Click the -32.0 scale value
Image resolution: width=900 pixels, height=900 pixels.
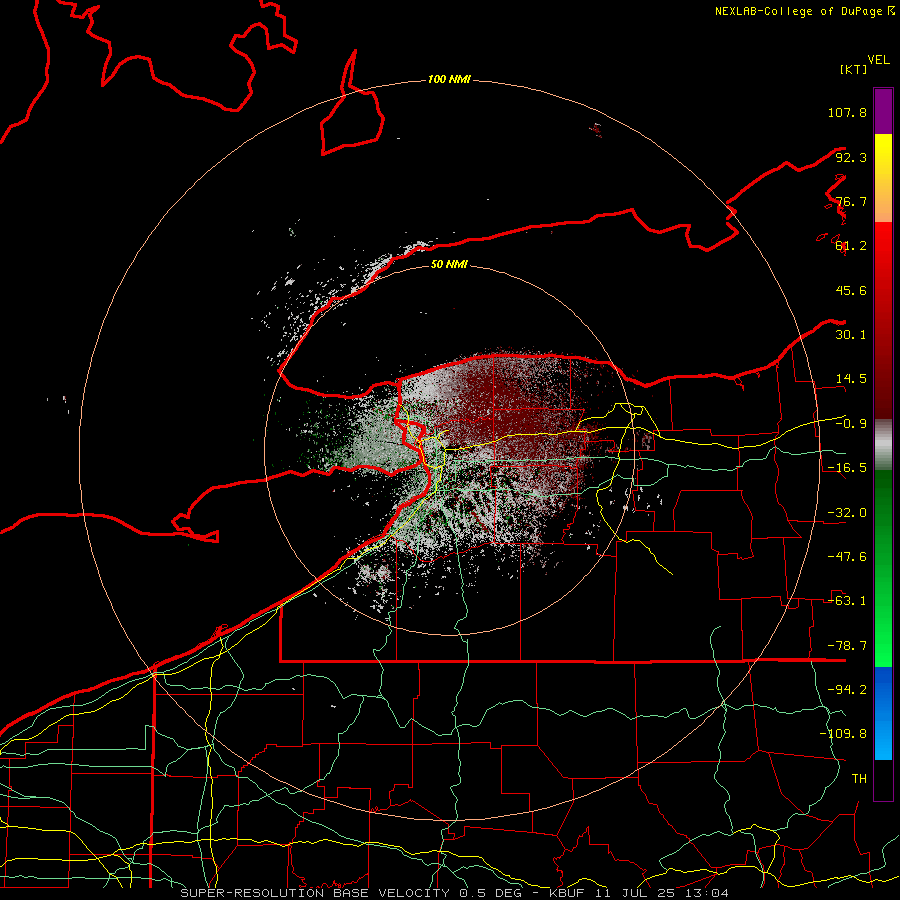(847, 513)
